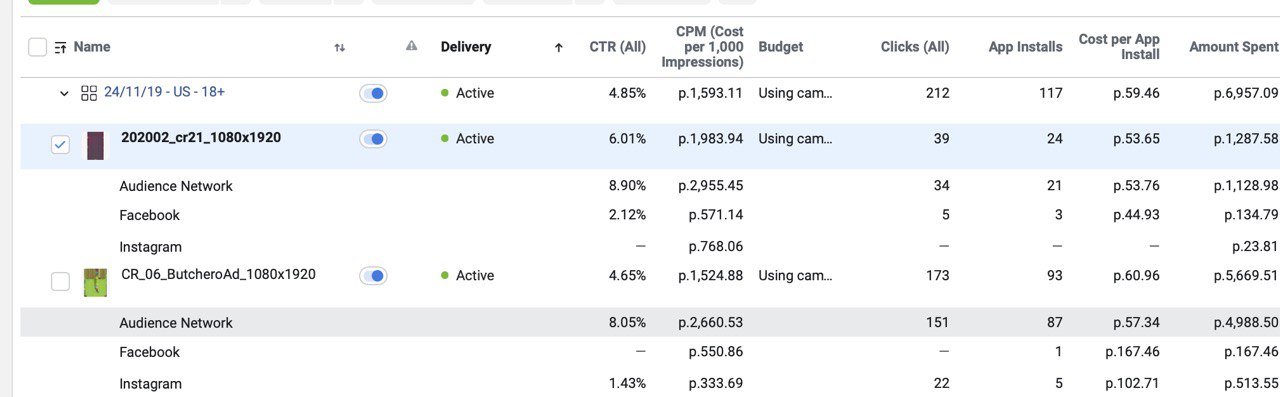Open the 24/11/19 - US - 18+ link
Image resolution: width=1280 pixels, height=397 pixels.
coord(164,92)
